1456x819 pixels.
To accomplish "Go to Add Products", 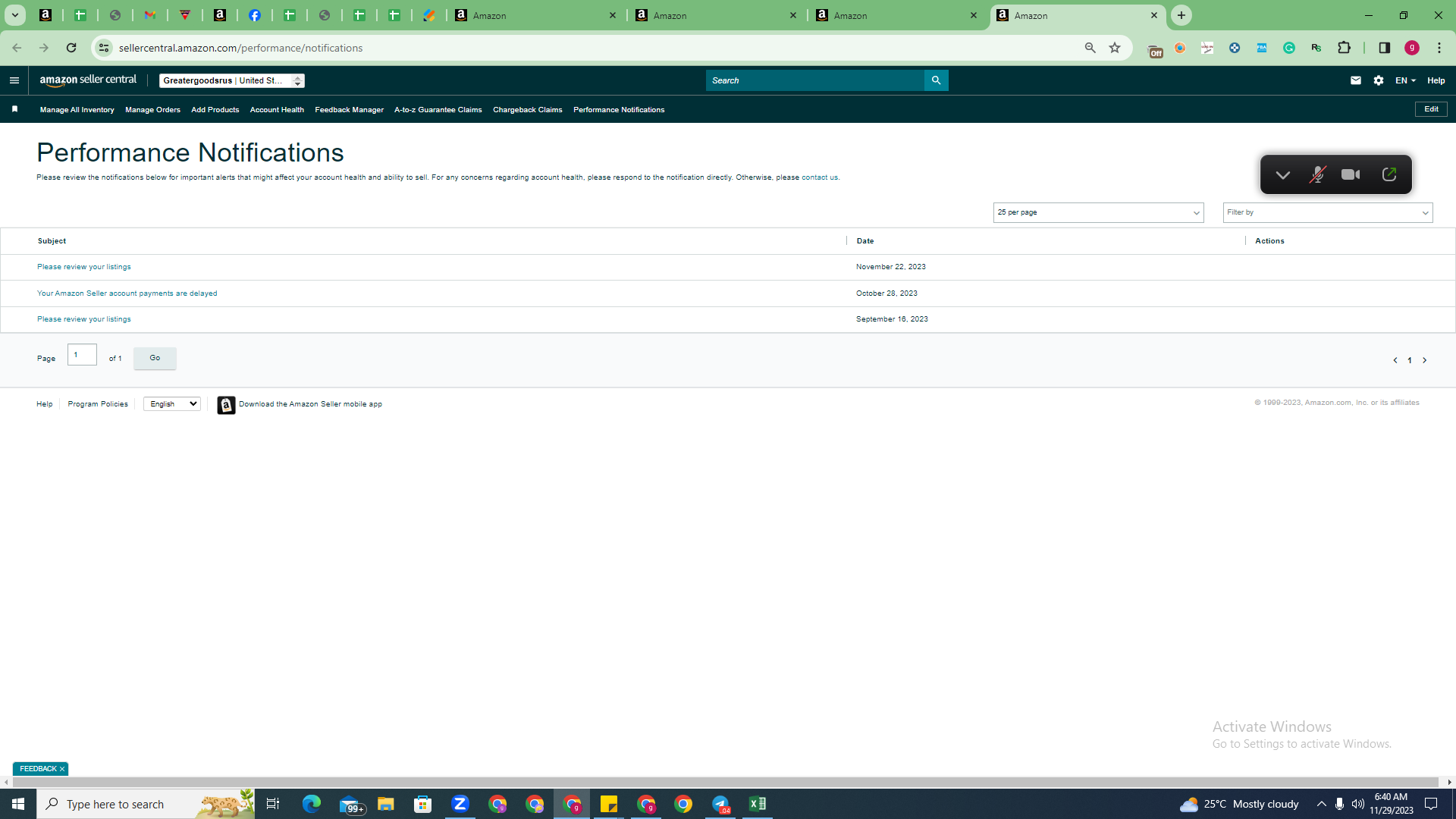I will (215, 110).
